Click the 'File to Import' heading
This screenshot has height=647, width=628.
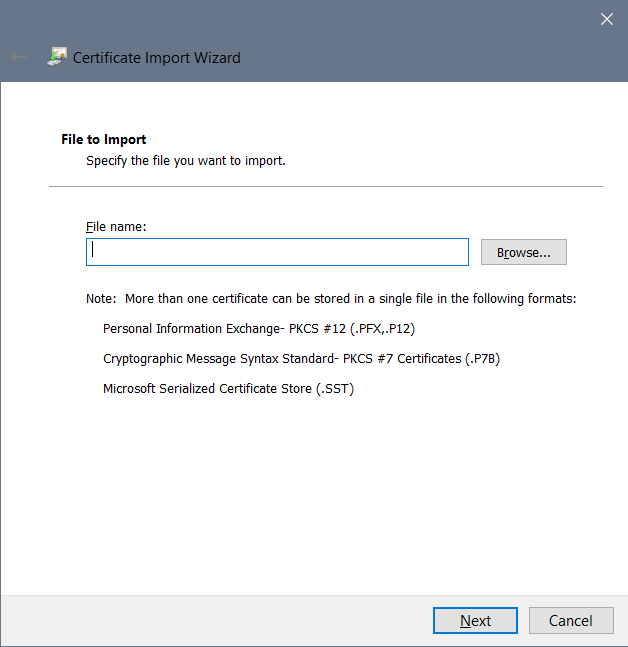104,139
